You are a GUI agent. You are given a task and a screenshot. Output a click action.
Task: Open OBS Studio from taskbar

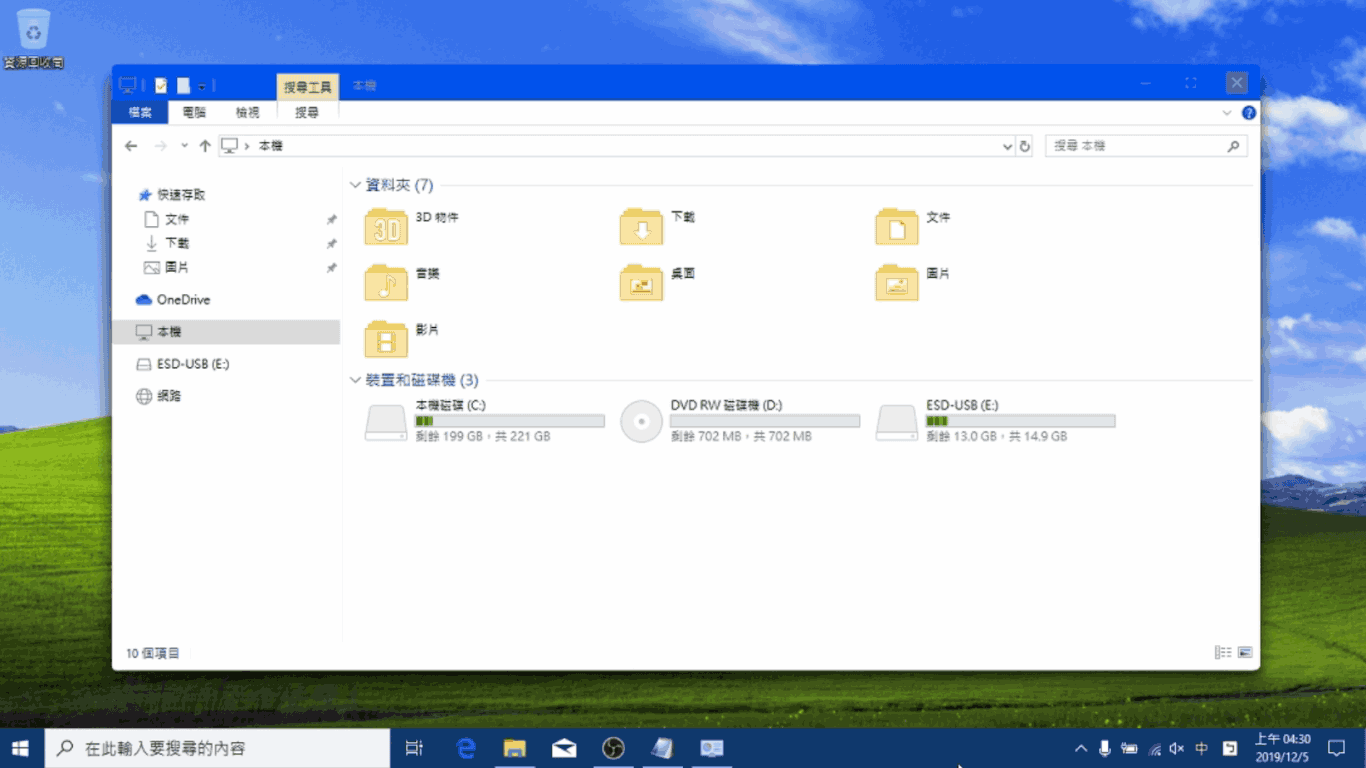click(x=613, y=748)
